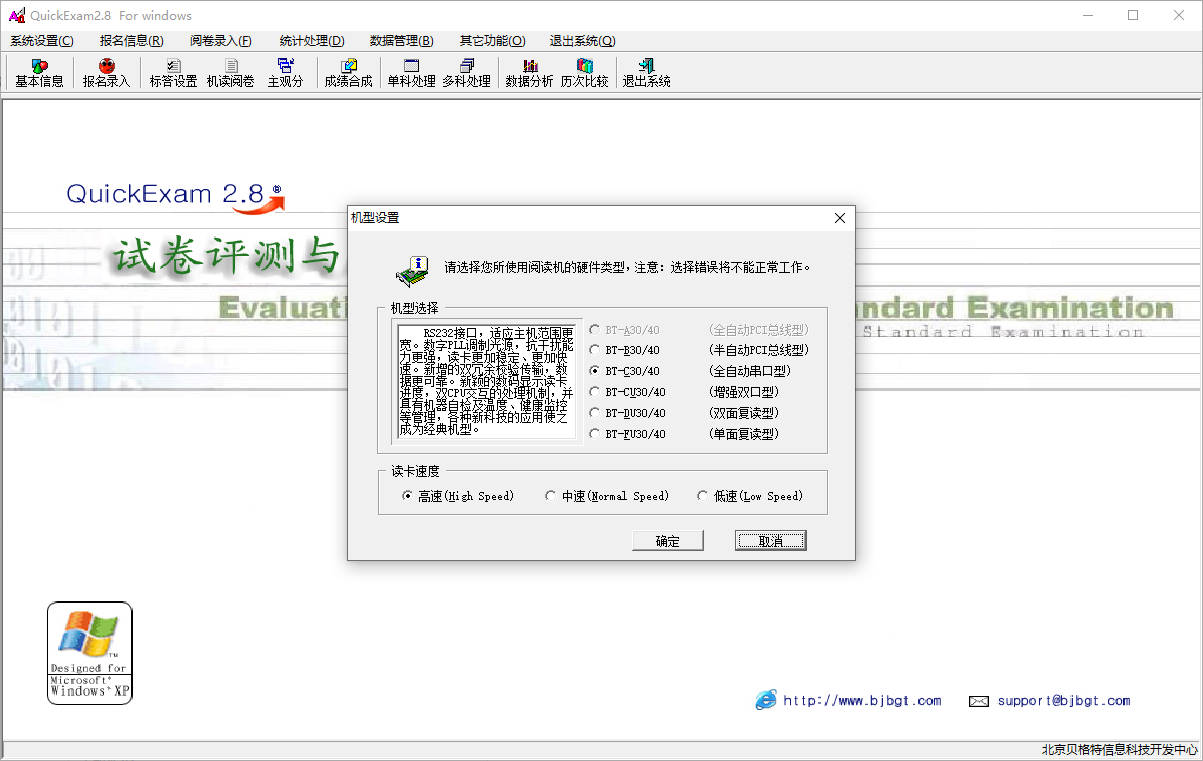Click the 数据分析 toolbar icon
The height and width of the screenshot is (761, 1203).
[x=529, y=73]
